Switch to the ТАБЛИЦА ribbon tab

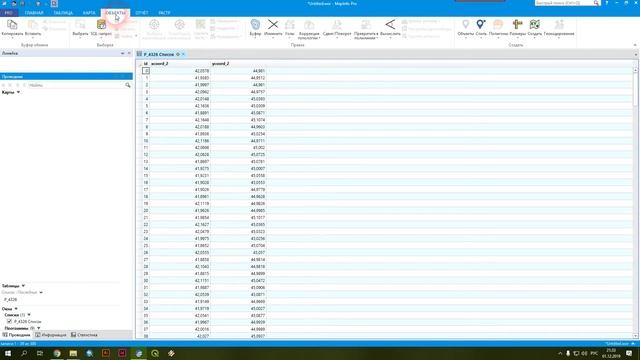(63, 13)
